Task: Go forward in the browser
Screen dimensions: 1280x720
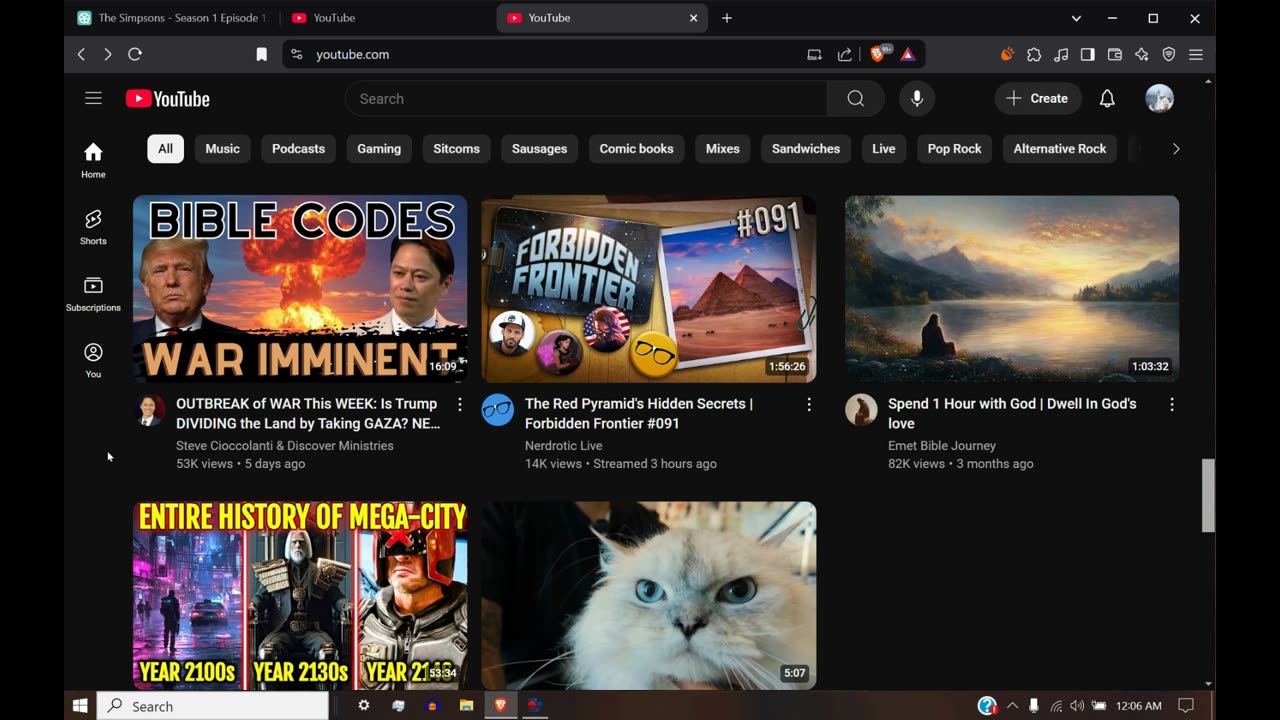Action: point(108,55)
